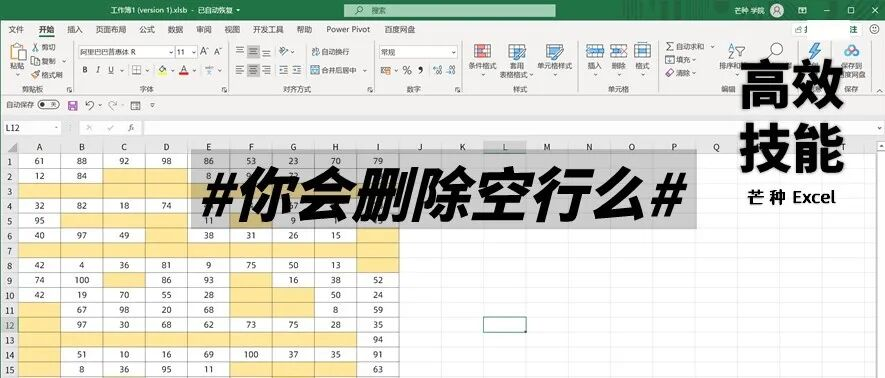Screen dimensions: 885x378
Task: Toggle top vertical alignment
Action: point(240,51)
